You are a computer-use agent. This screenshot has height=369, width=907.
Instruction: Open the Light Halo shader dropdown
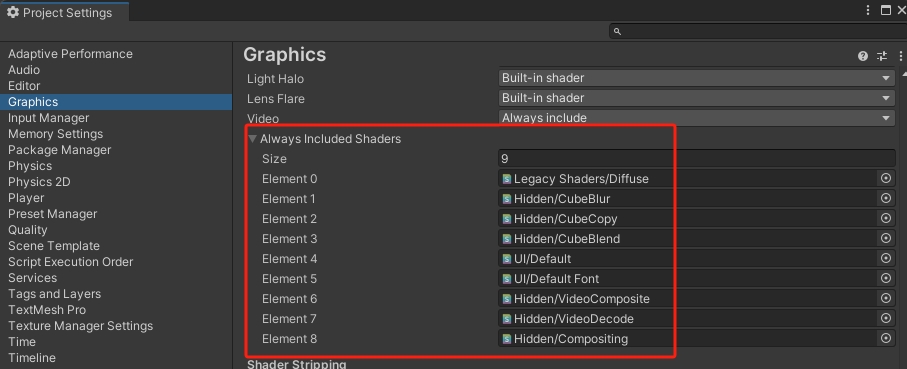coord(696,78)
